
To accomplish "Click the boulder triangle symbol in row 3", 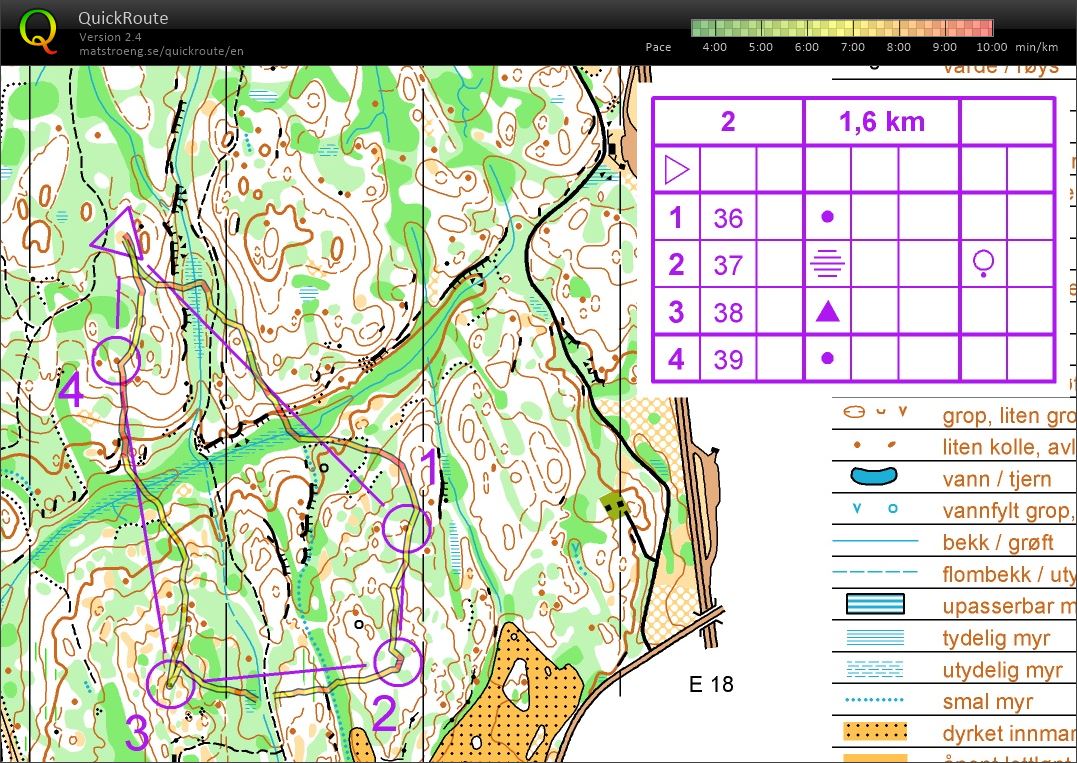I will (x=827, y=311).
